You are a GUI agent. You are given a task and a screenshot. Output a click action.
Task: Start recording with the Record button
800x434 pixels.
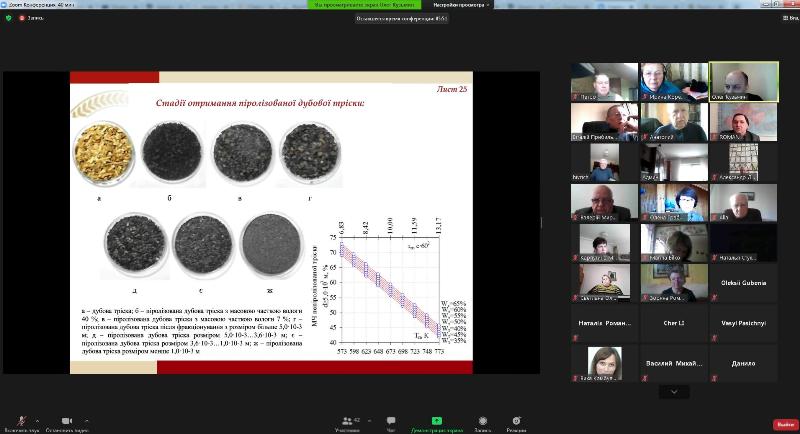point(482,422)
